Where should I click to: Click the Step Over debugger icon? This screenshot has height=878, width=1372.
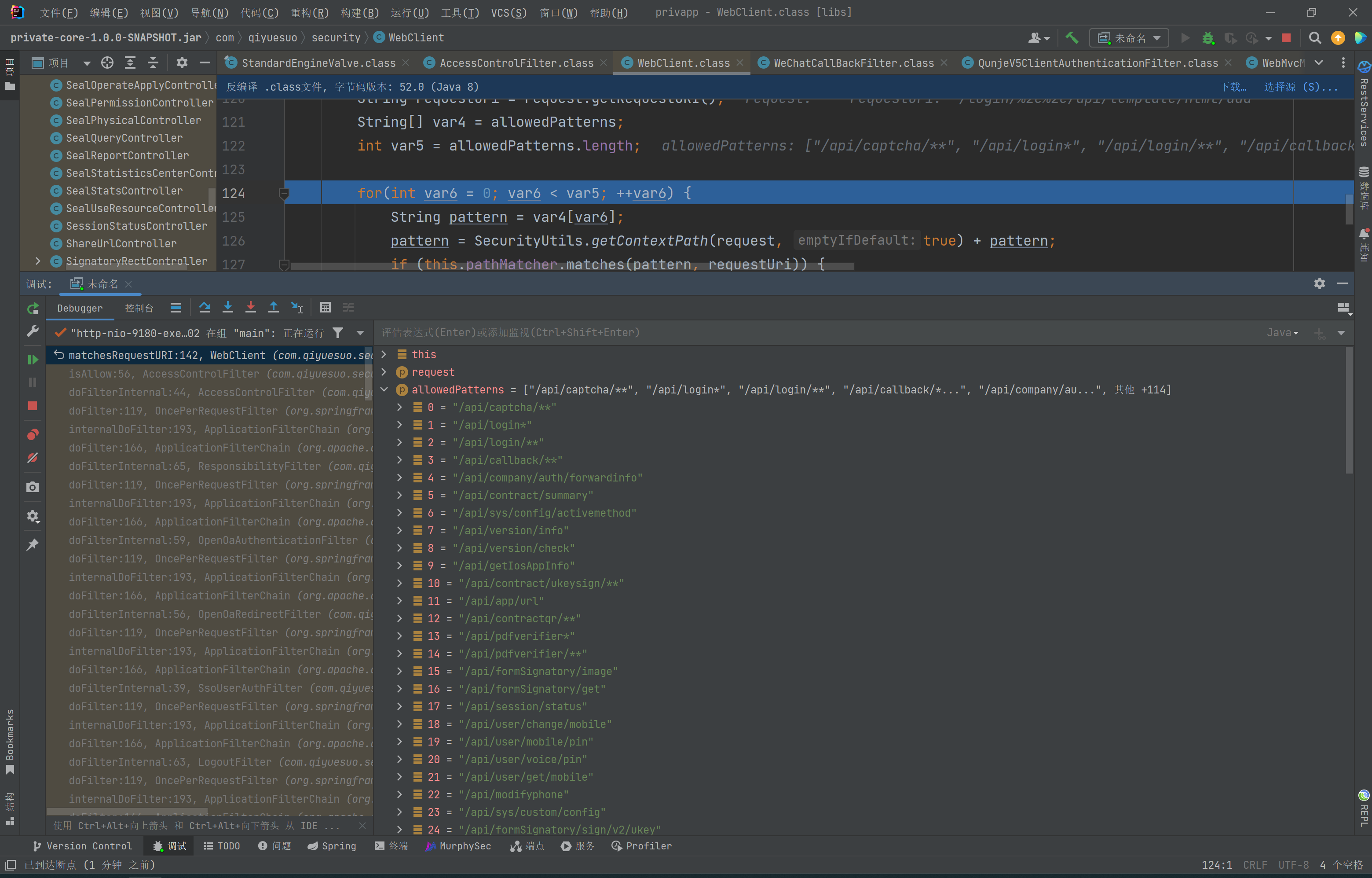205,308
